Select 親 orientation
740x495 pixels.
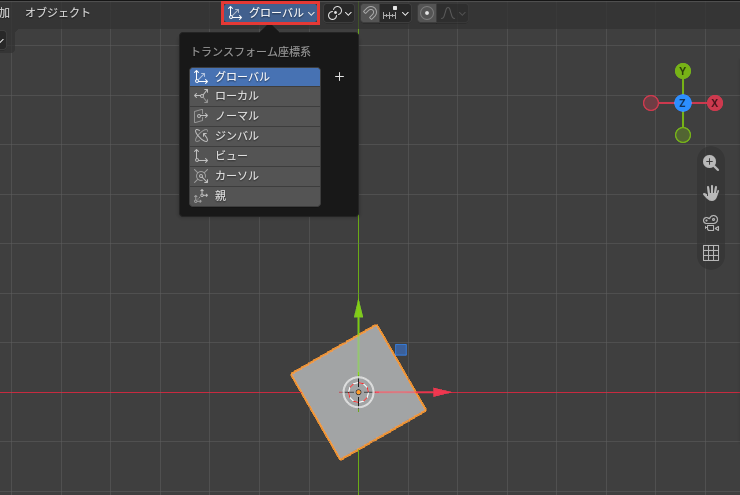pyautogui.click(x=255, y=196)
